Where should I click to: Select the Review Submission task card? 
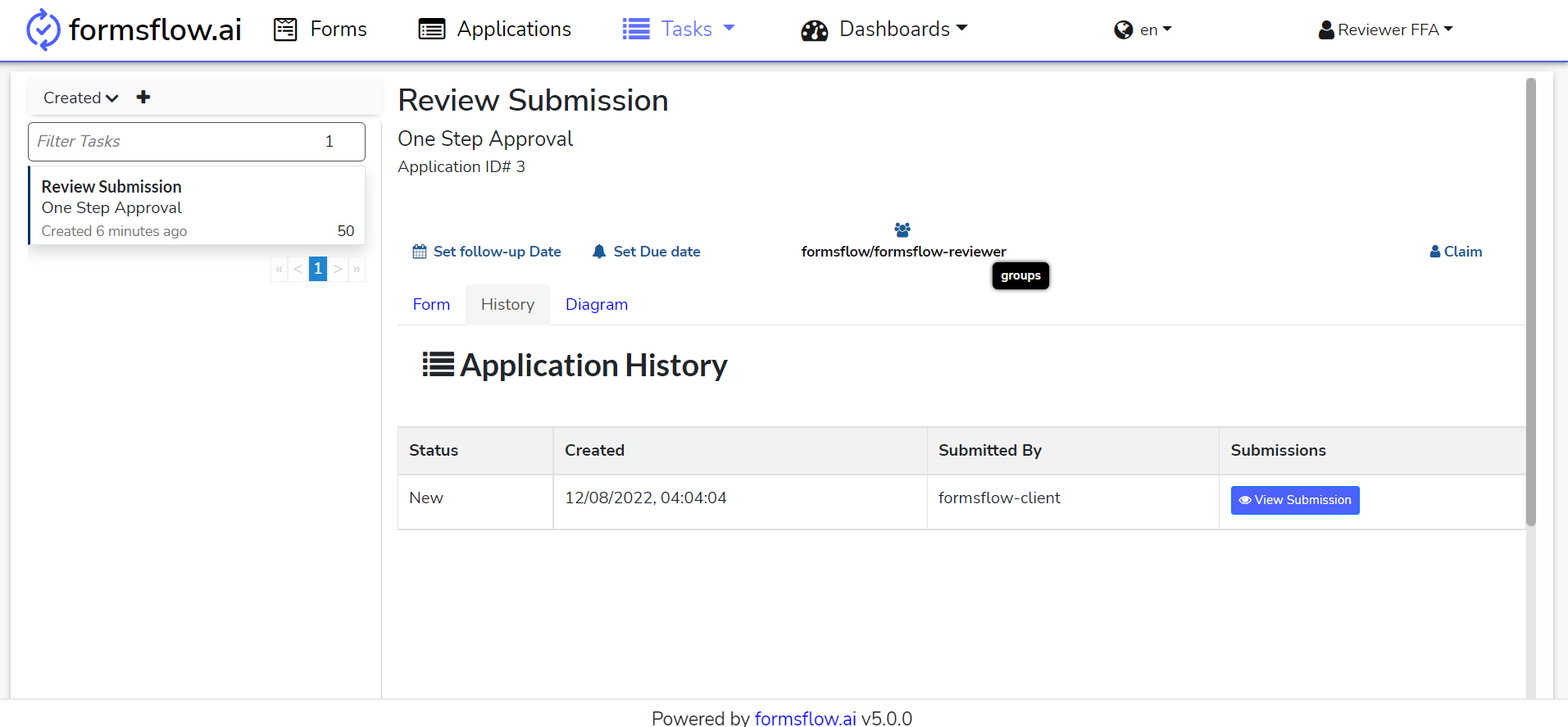(x=197, y=206)
